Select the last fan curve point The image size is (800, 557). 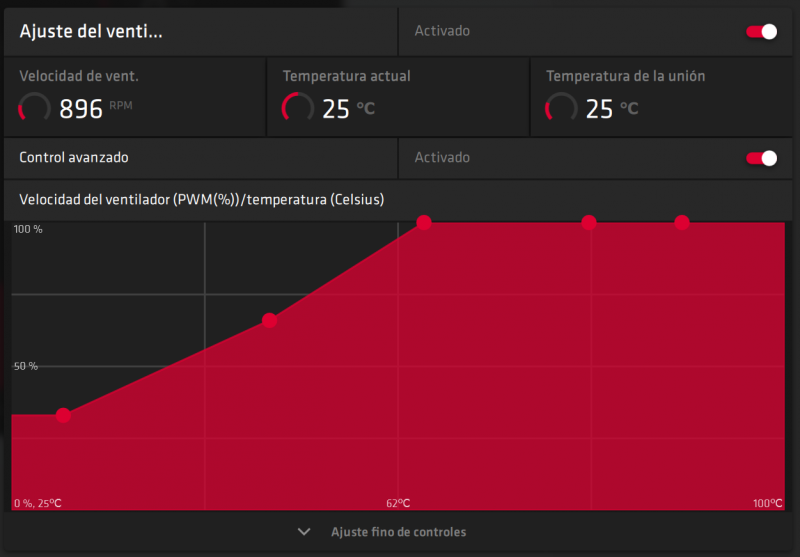[682, 222]
